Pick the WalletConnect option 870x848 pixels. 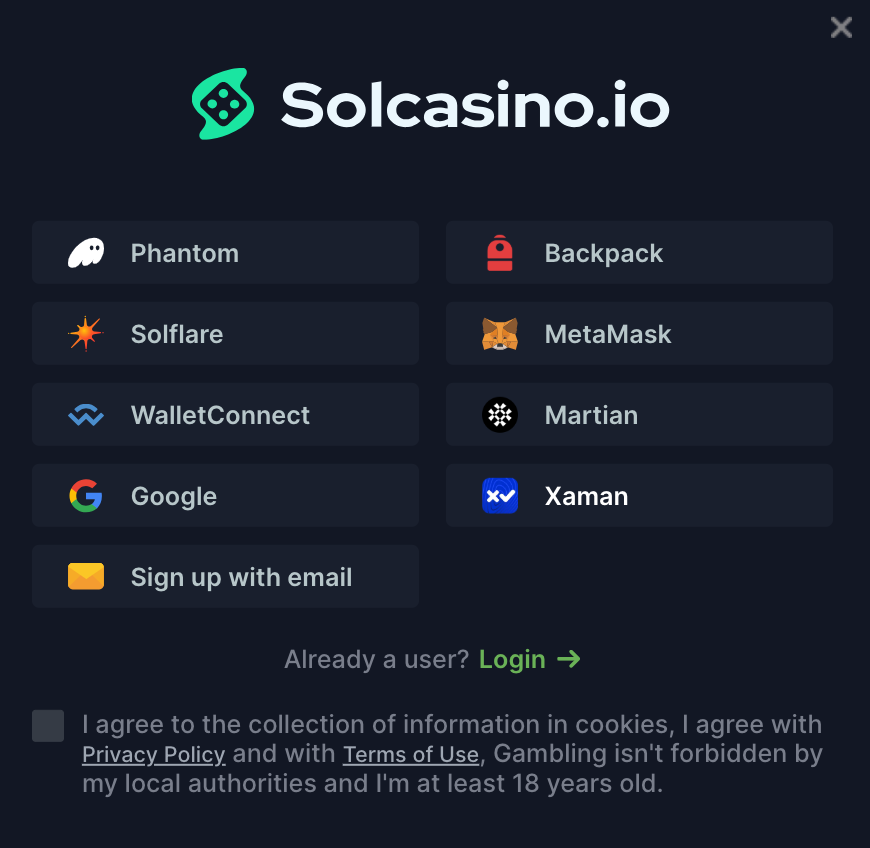[x=225, y=415]
